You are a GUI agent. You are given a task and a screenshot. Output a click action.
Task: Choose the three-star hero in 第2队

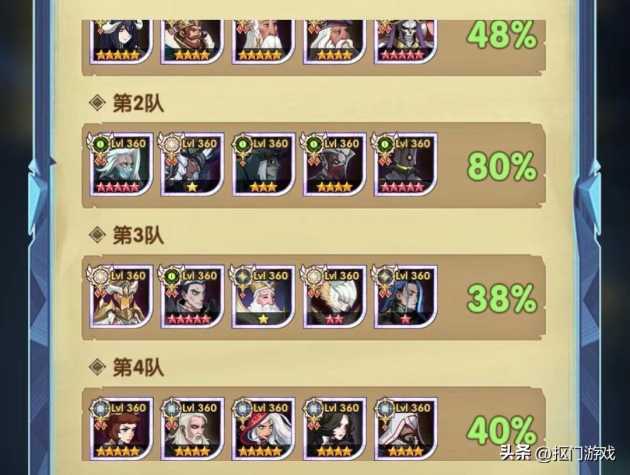263,164
